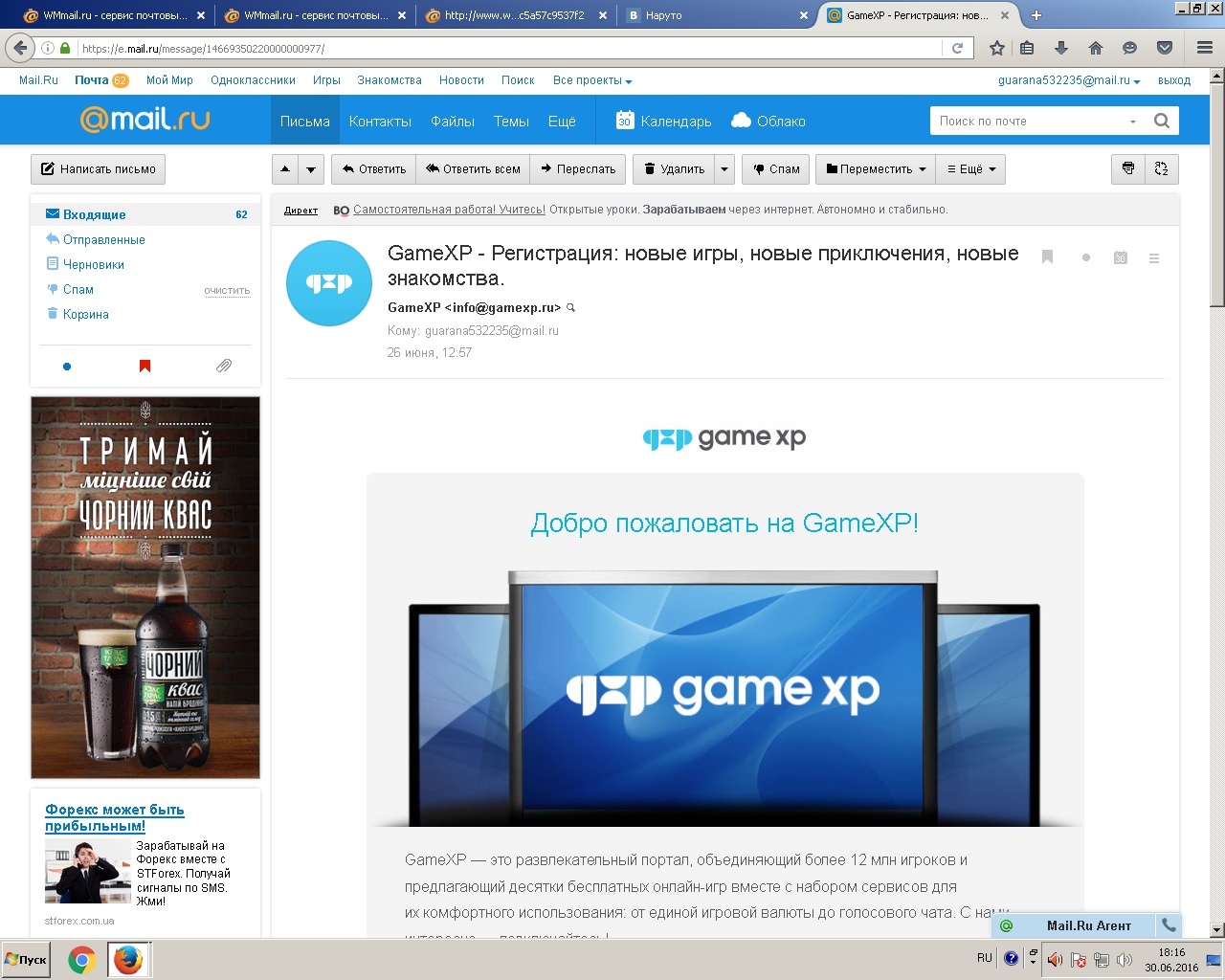This screenshot has height=980, width=1225.
Task: Mark the message as Спам in toolbar
Action: (x=776, y=169)
